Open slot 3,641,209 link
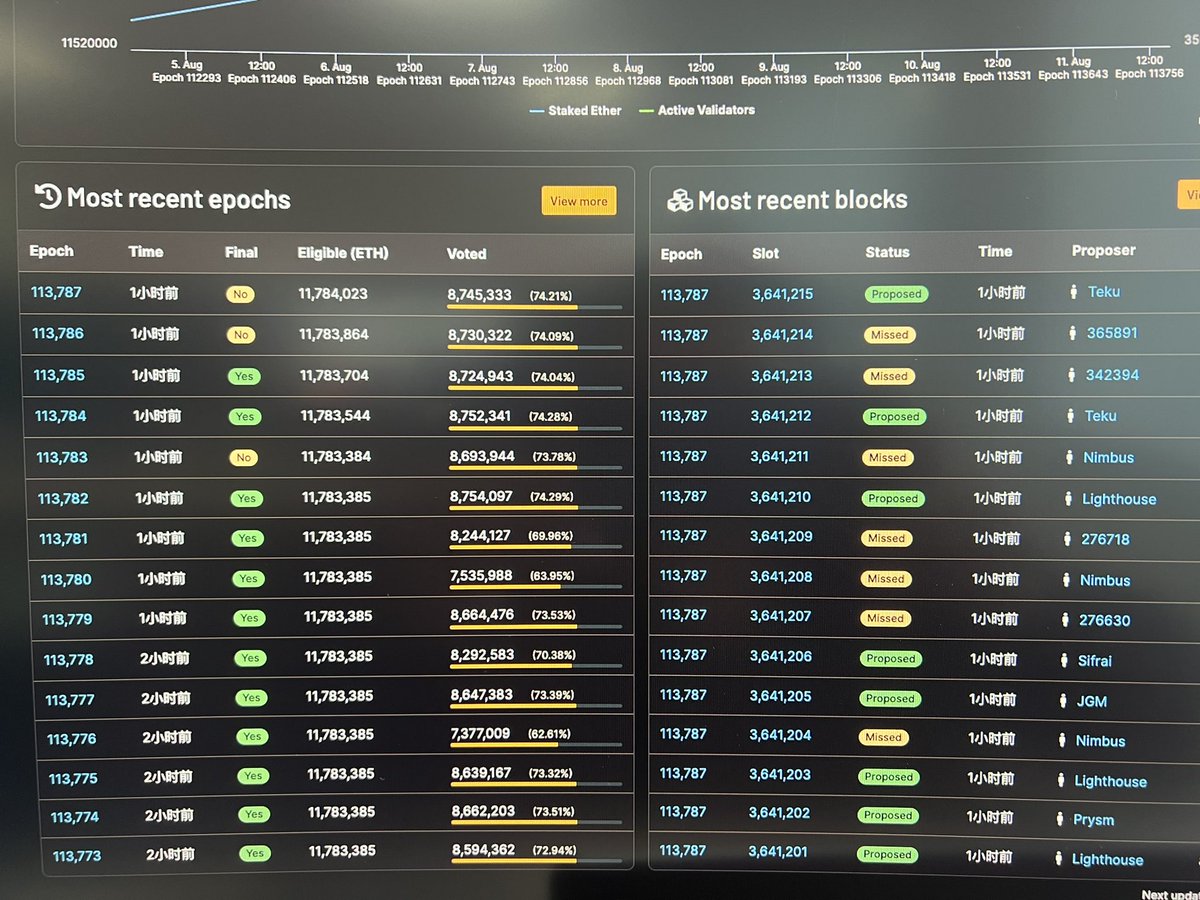1200x900 pixels. point(781,536)
